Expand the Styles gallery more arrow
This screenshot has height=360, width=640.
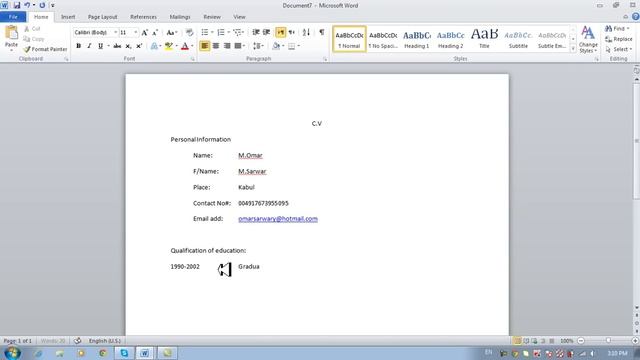click(x=573, y=49)
